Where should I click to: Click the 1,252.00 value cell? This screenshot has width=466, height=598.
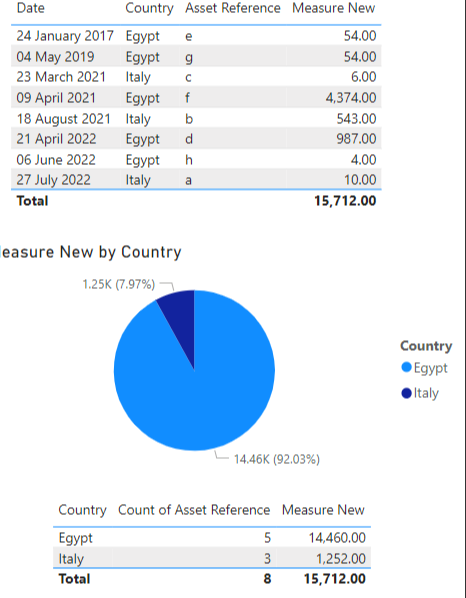coord(341,559)
